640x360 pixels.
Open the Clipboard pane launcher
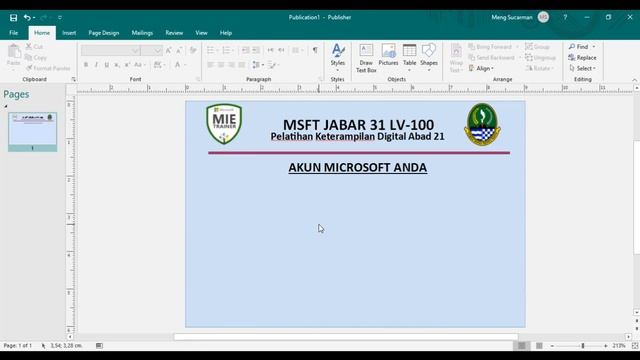[73, 79]
